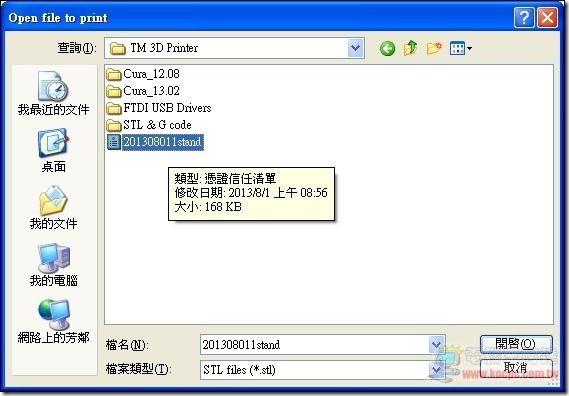Click the 取消 Cancel button
This screenshot has height=396, width=569.
click(516, 368)
